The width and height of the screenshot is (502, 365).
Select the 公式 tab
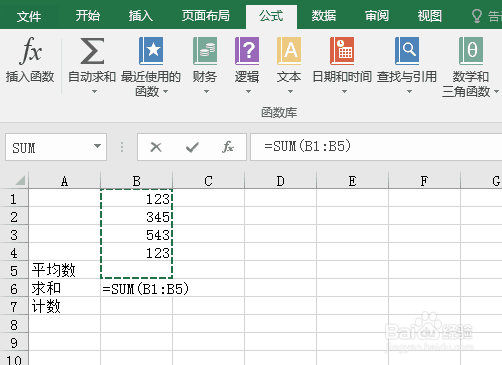271,16
